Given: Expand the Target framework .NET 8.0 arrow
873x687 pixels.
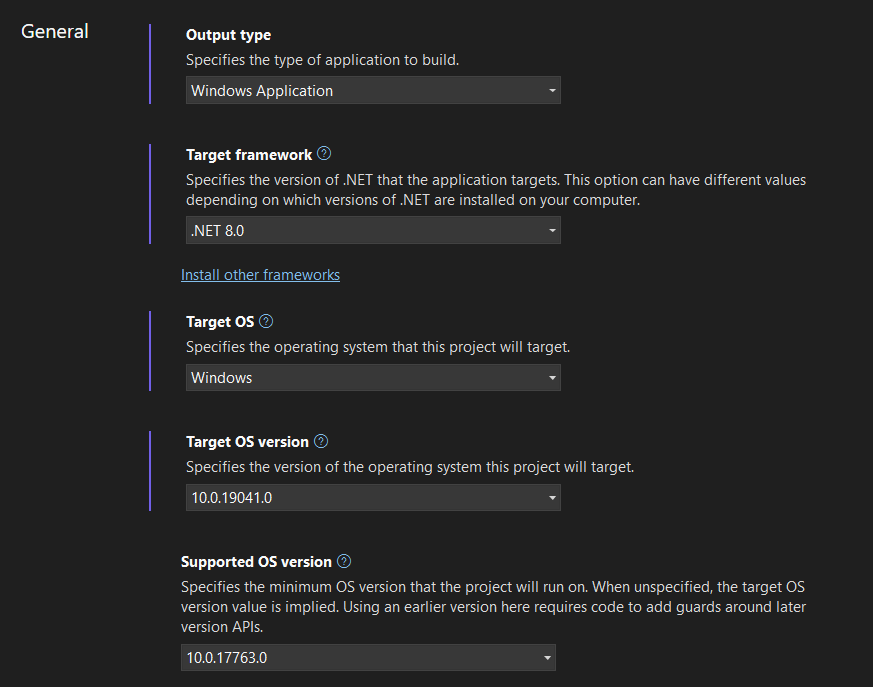Looking at the screenshot, I should coord(552,230).
